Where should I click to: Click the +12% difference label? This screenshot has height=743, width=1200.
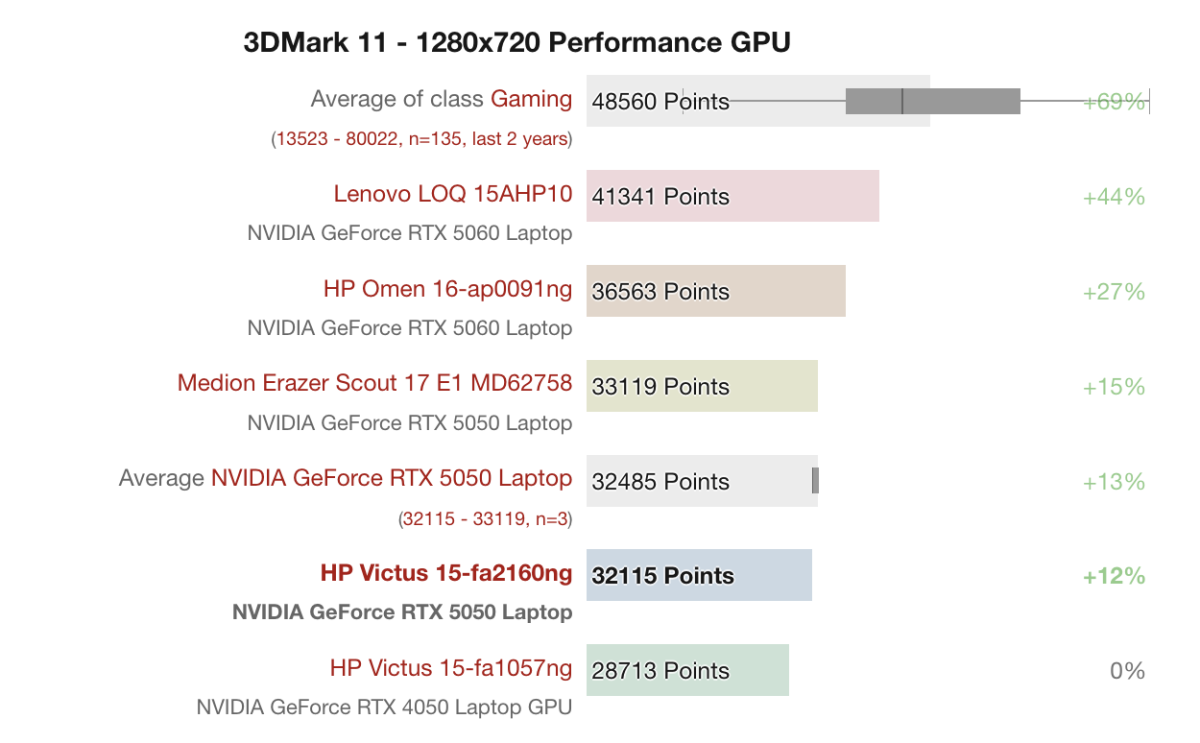click(x=1113, y=576)
